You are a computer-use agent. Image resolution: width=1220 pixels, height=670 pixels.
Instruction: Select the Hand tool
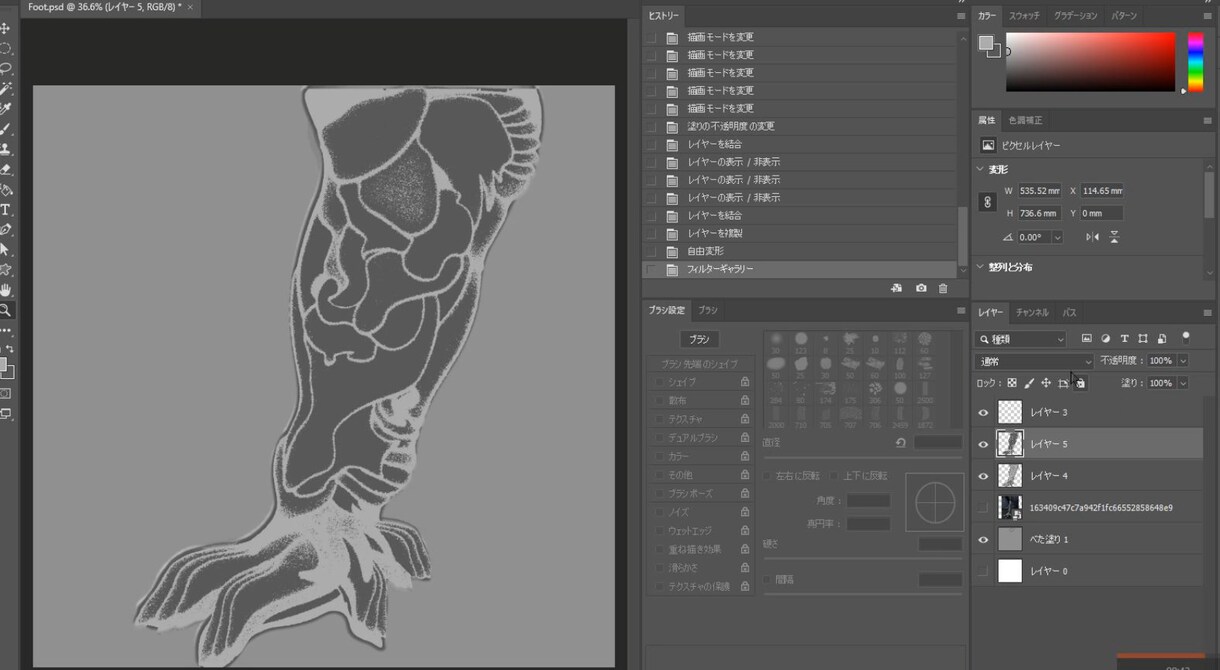click(6, 290)
